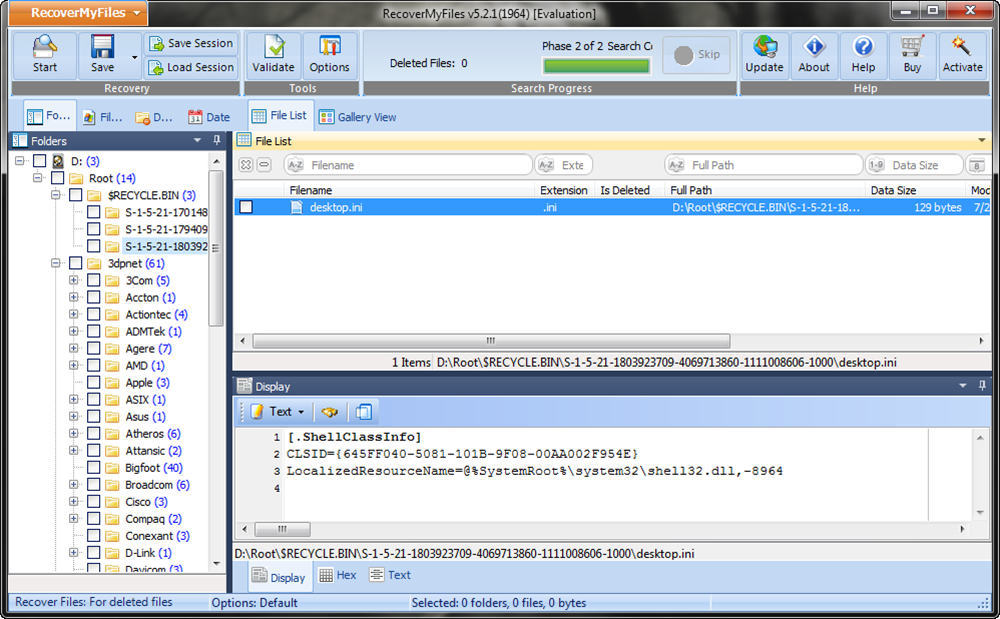Click Save Session button
The image size is (1000, 619).
pyautogui.click(x=191, y=43)
